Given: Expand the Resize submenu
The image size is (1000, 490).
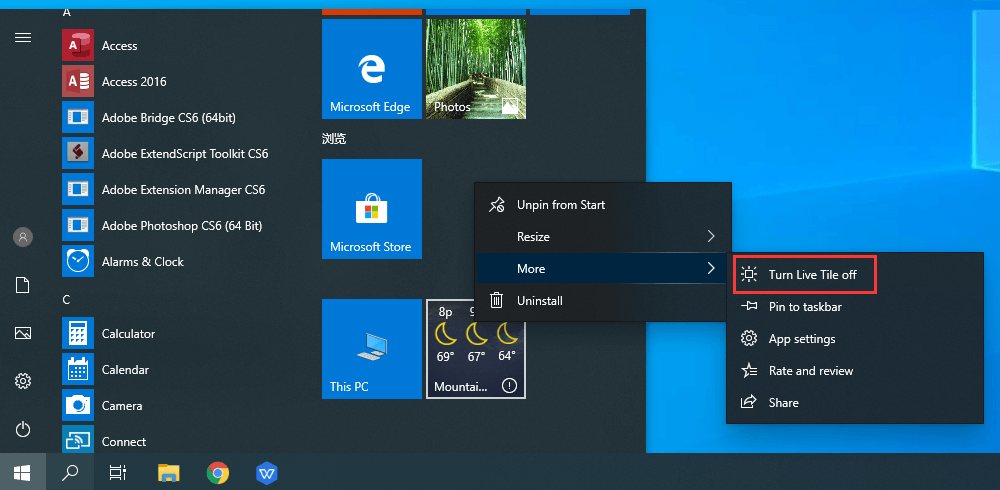Looking at the screenshot, I should [x=603, y=237].
